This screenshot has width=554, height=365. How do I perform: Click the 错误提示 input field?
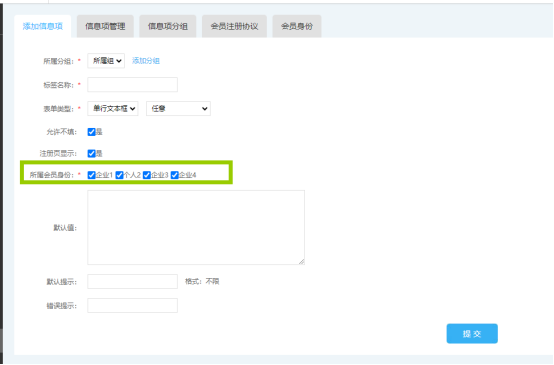coord(132,306)
